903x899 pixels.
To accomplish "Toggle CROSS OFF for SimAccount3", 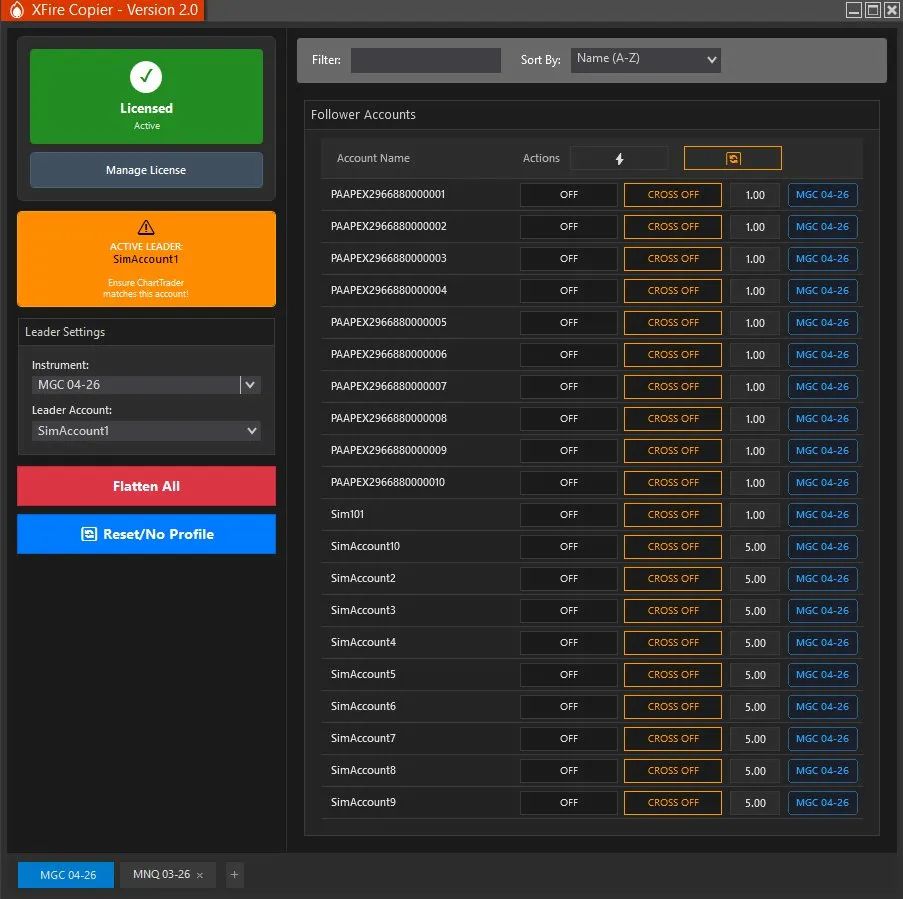I will pyautogui.click(x=672, y=610).
